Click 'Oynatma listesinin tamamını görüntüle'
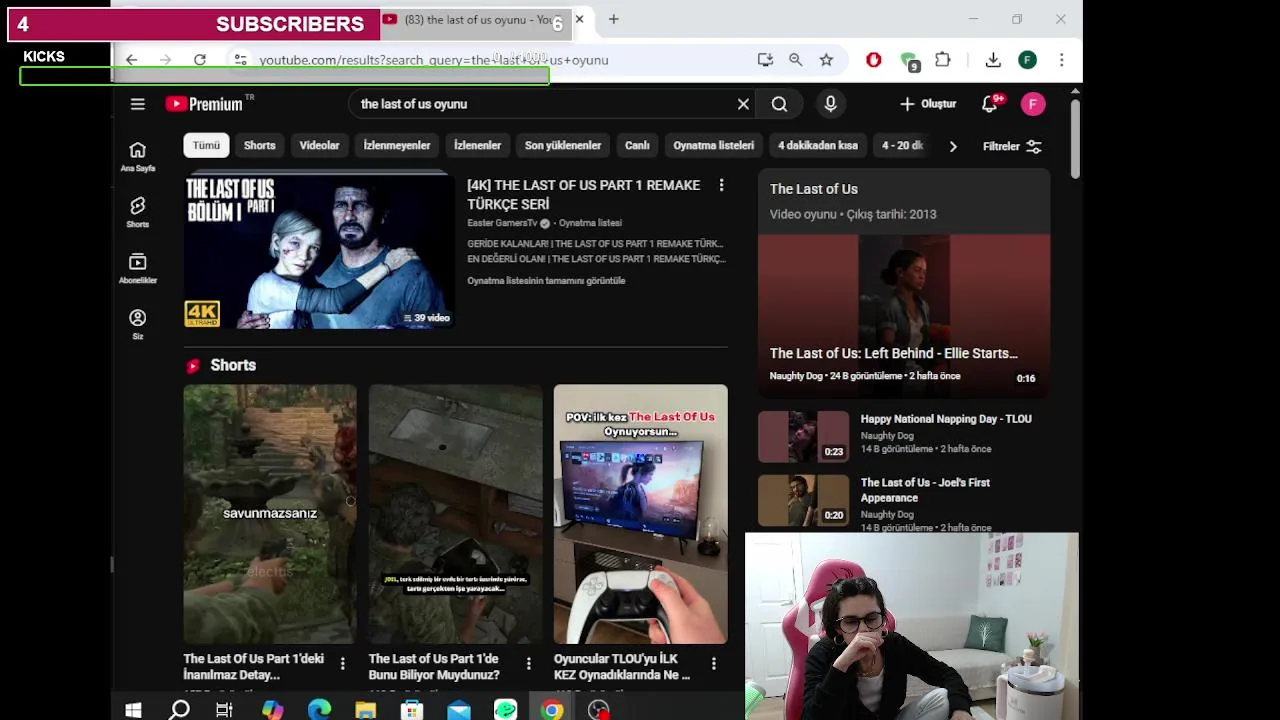This screenshot has height=720, width=1280. tap(546, 281)
